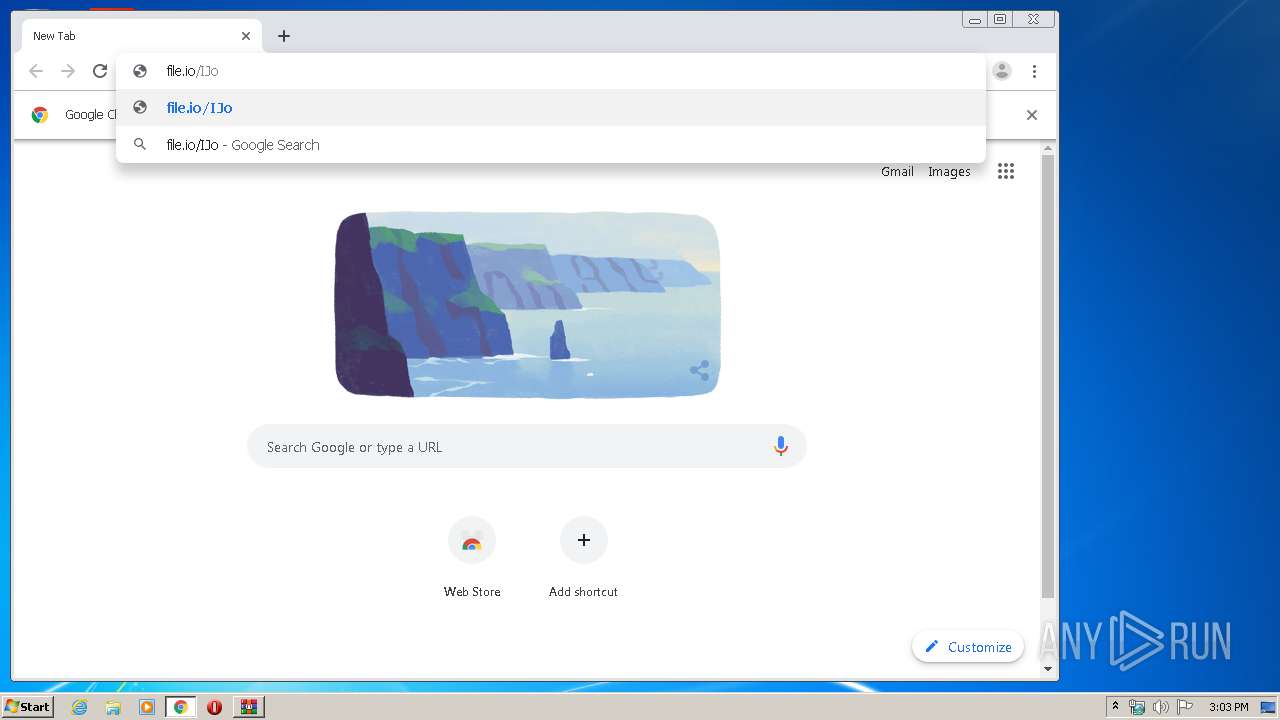
Task: Show hidden tray icons arrow
Action: tap(1115, 707)
